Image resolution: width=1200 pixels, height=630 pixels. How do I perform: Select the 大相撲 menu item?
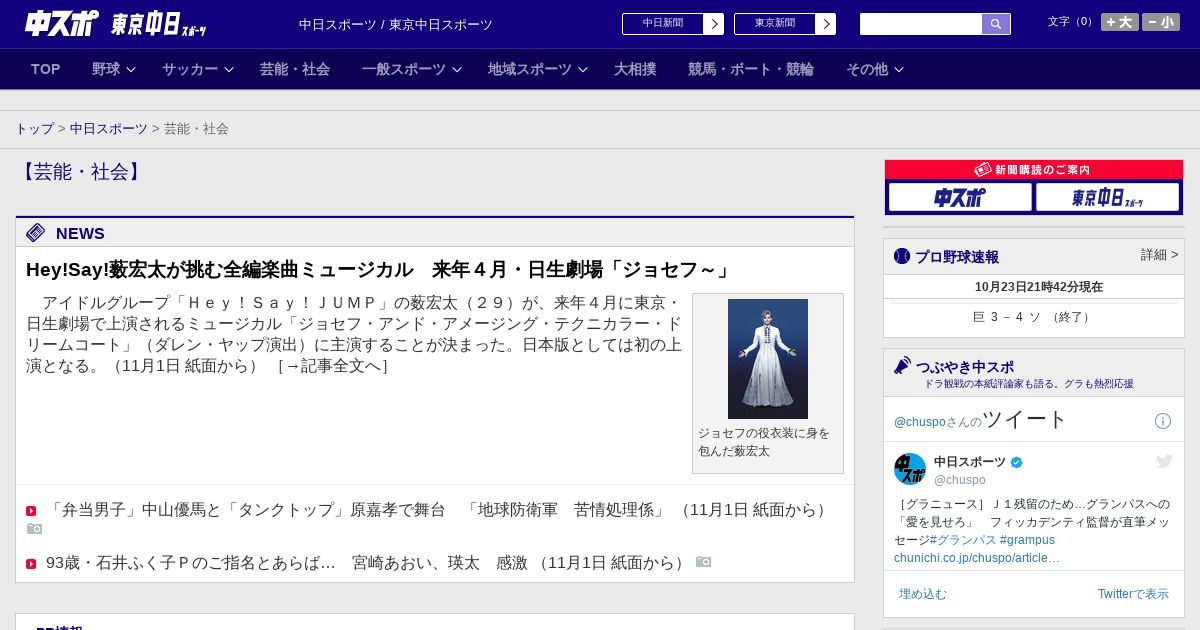tap(635, 69)
